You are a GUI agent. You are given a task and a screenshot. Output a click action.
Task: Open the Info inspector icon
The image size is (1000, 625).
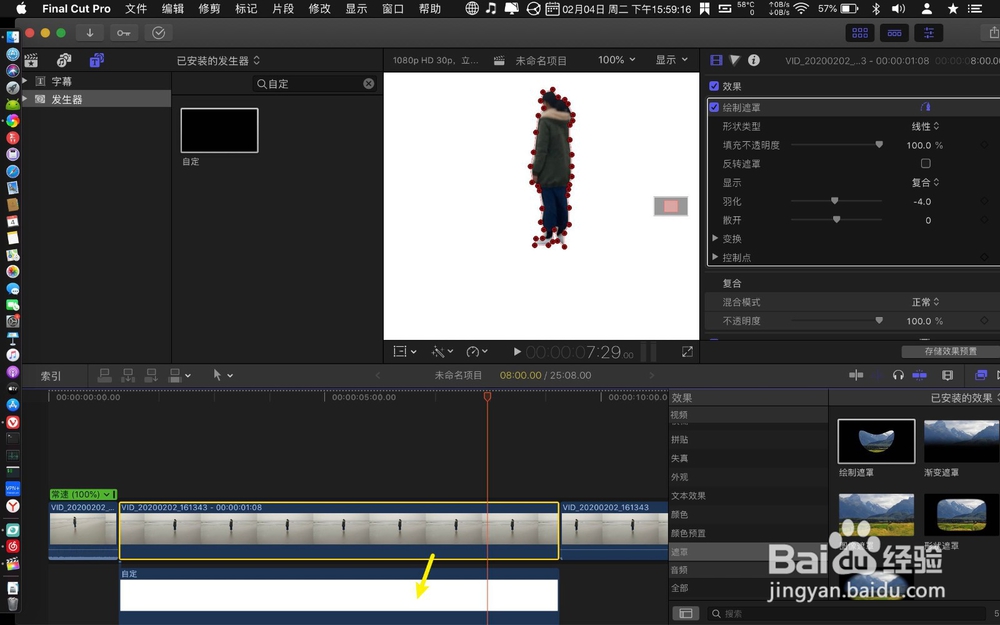pos(754,60)
